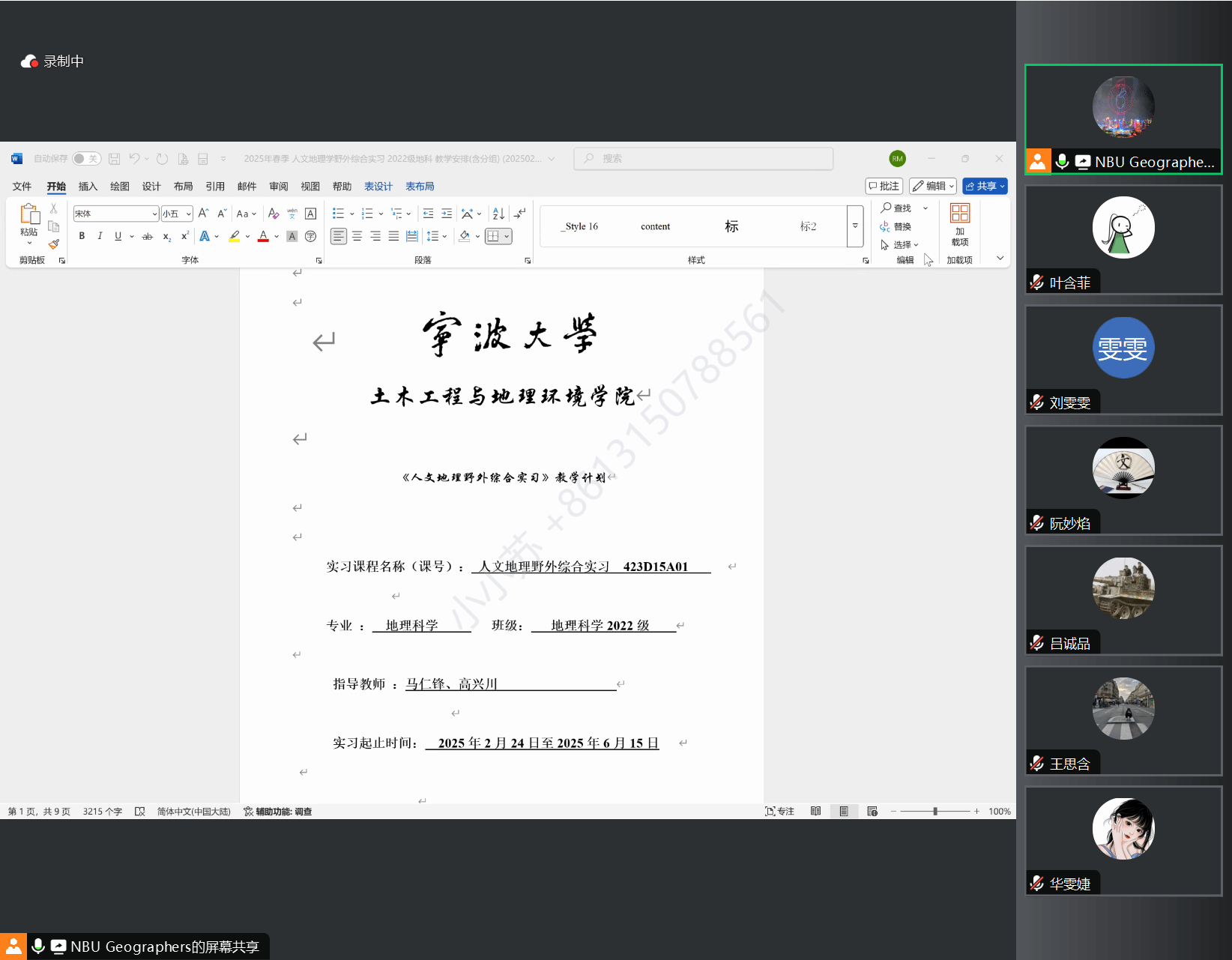This screenshot has height=960, width=1232.
Task: Click the zoom slider in status bar
Action: pyautogui.click(x=935, y=812)
